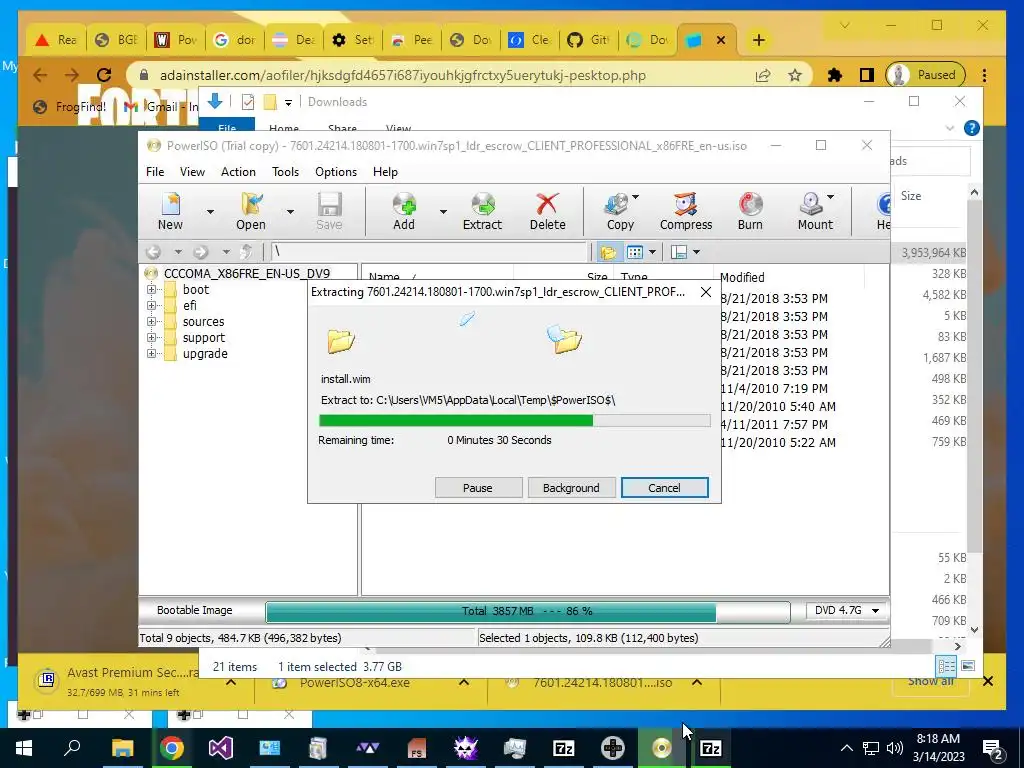1024x768 pixels.
Task: Open the view mode dropdown arrow
Action: (652, 252)
